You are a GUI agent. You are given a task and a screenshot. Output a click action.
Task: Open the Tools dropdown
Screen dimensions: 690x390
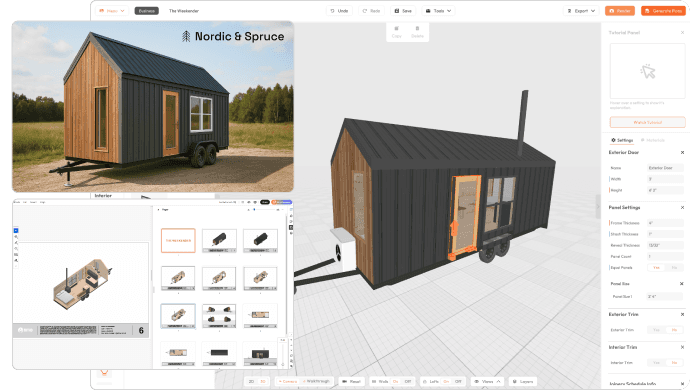pyautogui.click(x=438, y=11)
